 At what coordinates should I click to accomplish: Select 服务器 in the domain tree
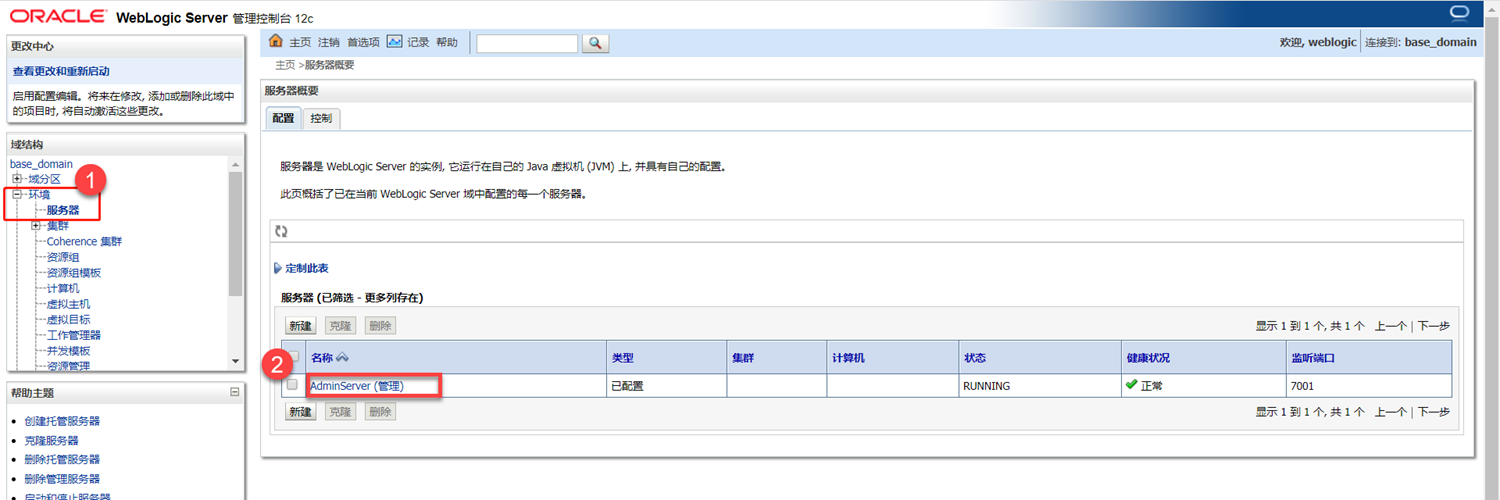tap(63, 210)
